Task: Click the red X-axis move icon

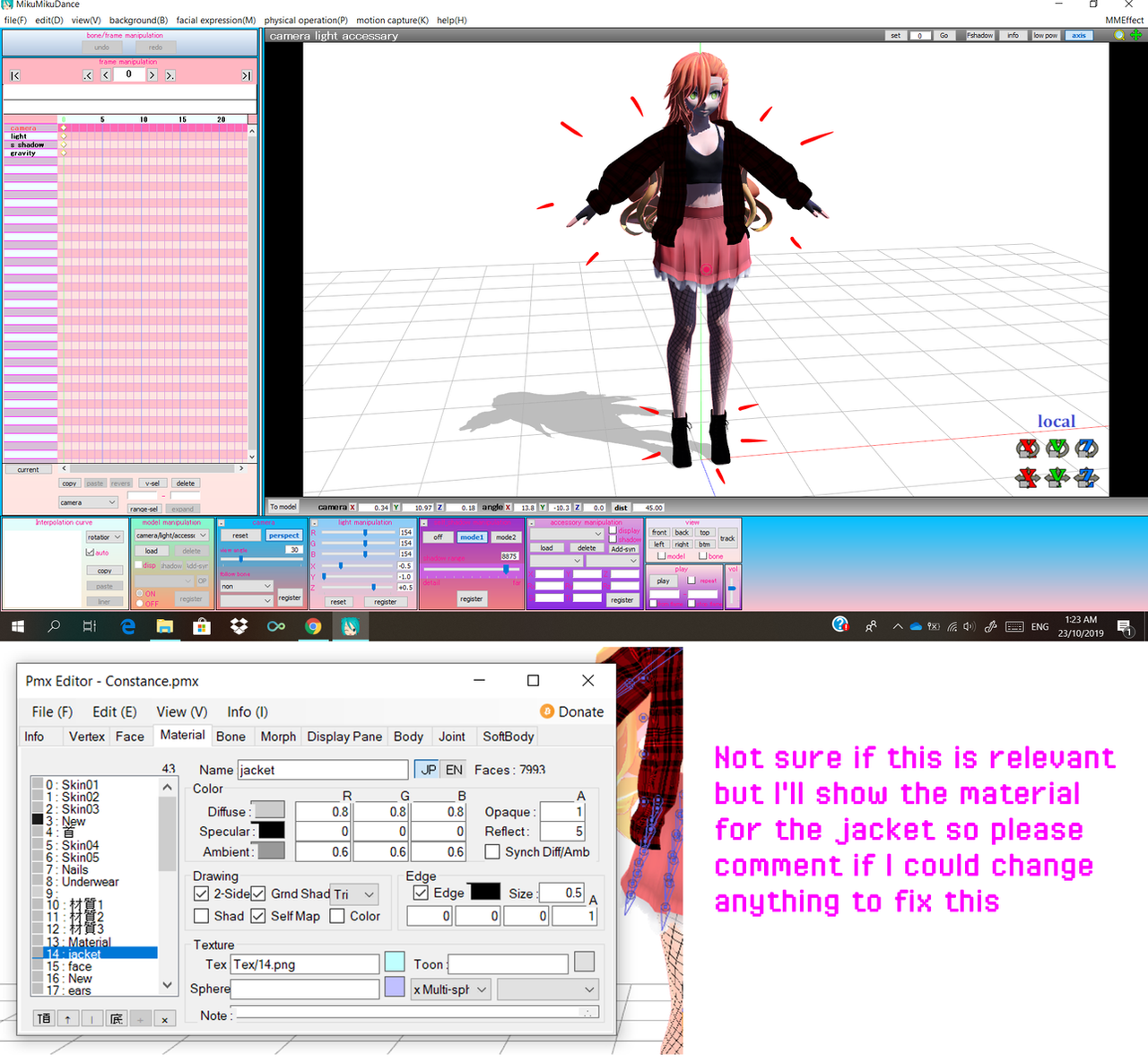Action: pos(1028,477)
